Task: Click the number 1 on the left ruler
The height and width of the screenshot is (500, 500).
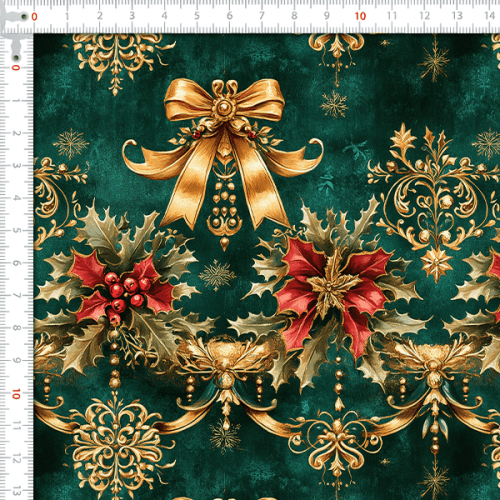Action: [16, 100]
